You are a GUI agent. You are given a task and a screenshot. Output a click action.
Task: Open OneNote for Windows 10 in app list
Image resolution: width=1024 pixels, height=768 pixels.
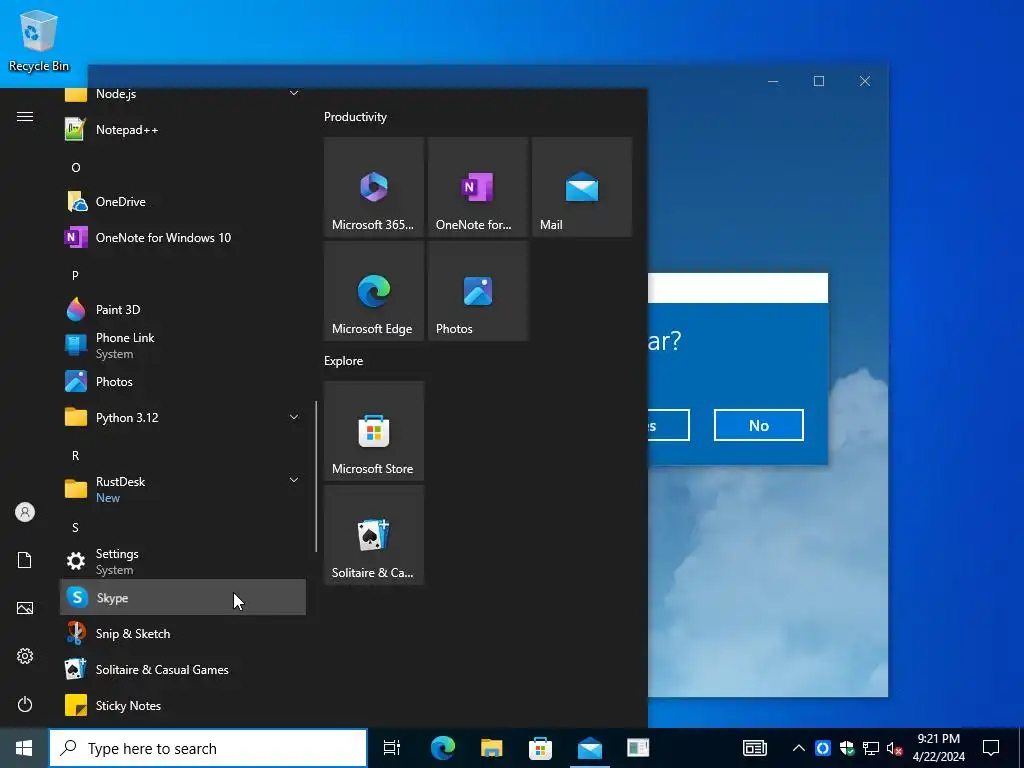coord(183,238)
